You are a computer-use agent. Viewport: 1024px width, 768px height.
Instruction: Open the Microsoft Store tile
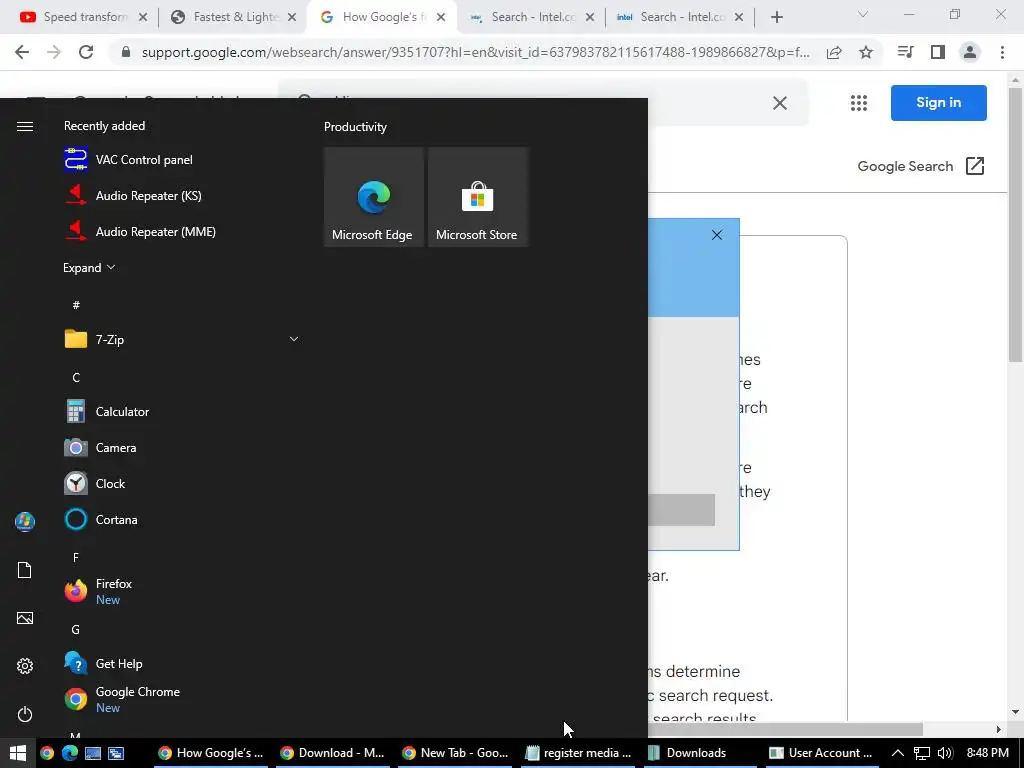click(x=477, y=197)
